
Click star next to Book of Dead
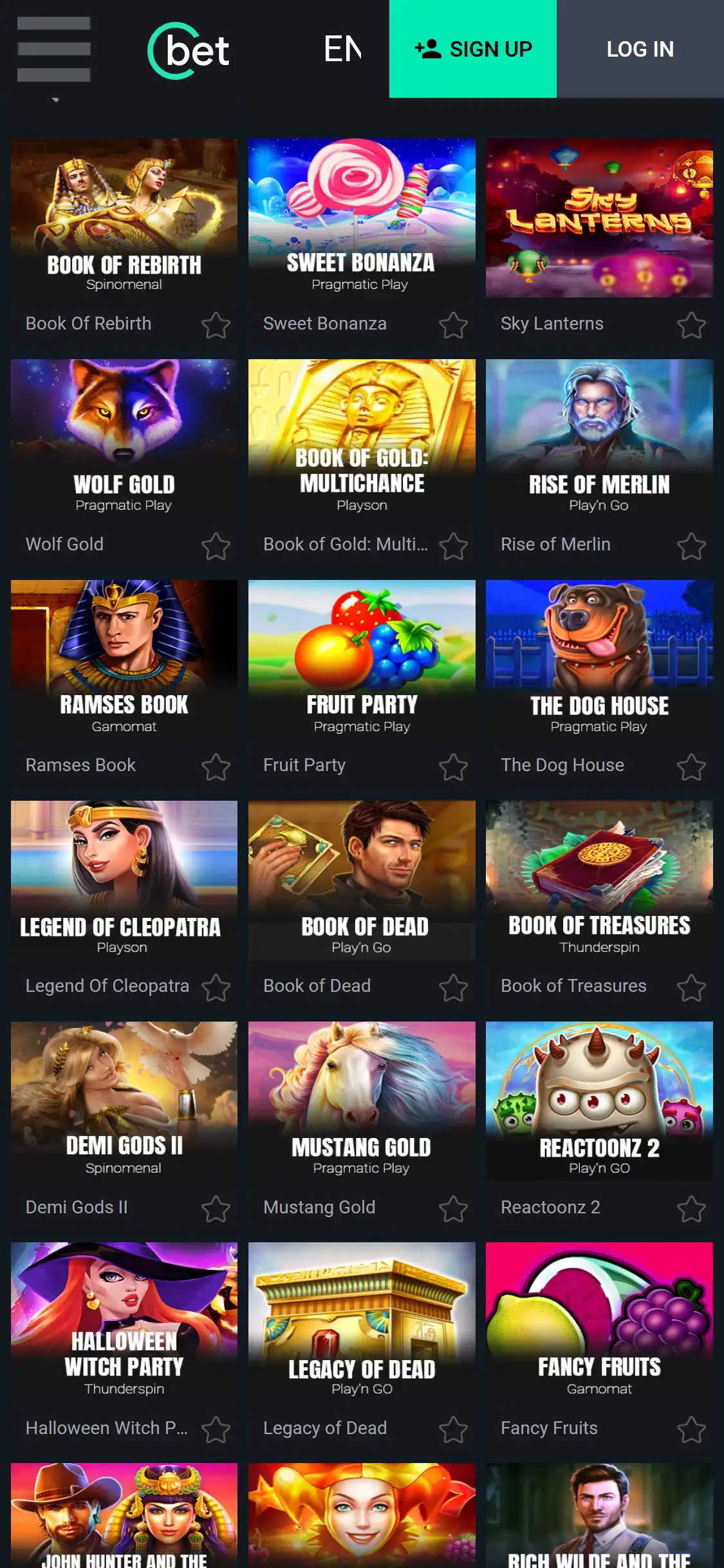pos(453,987)
